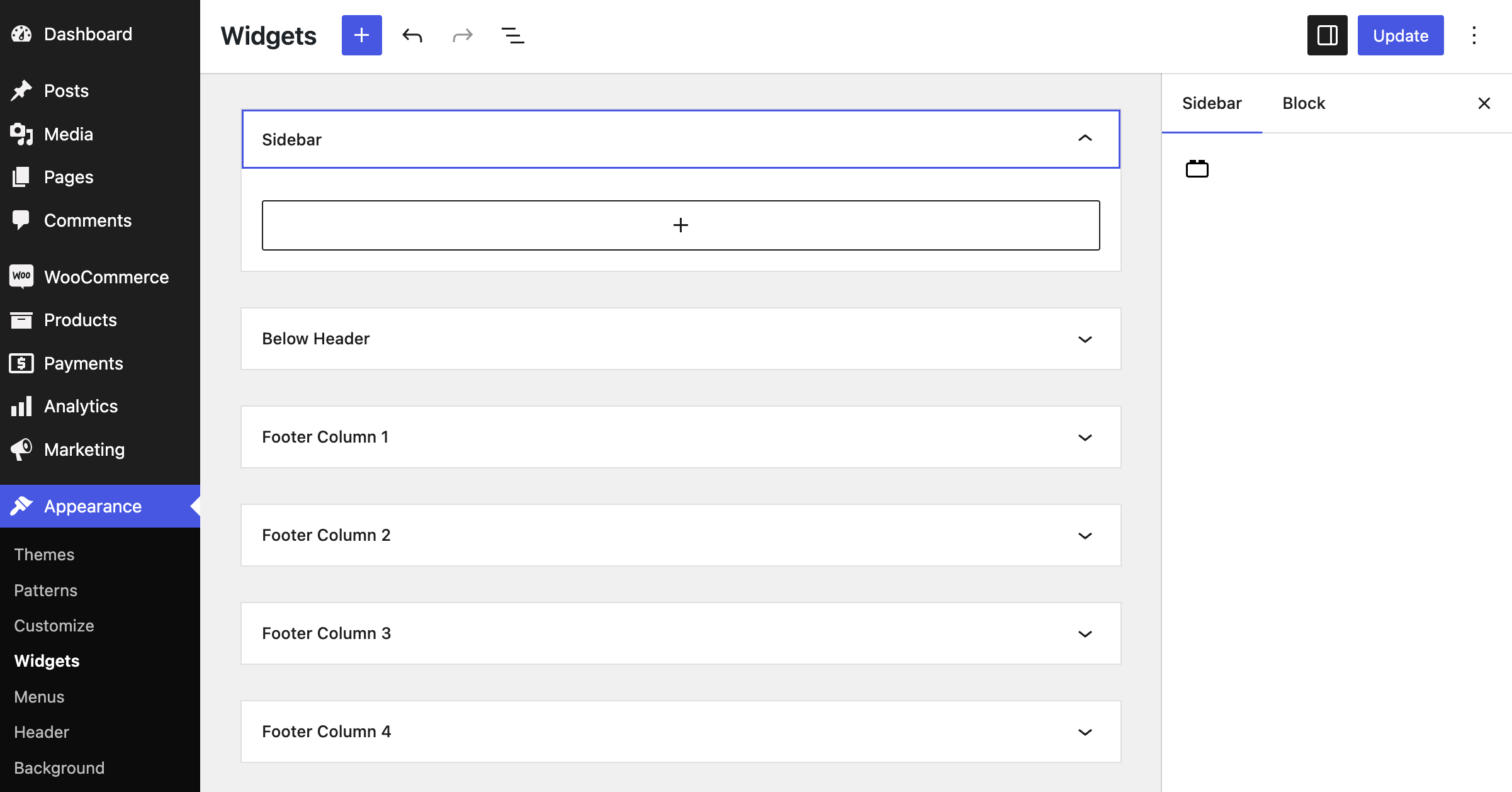Switch to the Block tab
Viewport: 1512px width, 792px height.
1303,103
